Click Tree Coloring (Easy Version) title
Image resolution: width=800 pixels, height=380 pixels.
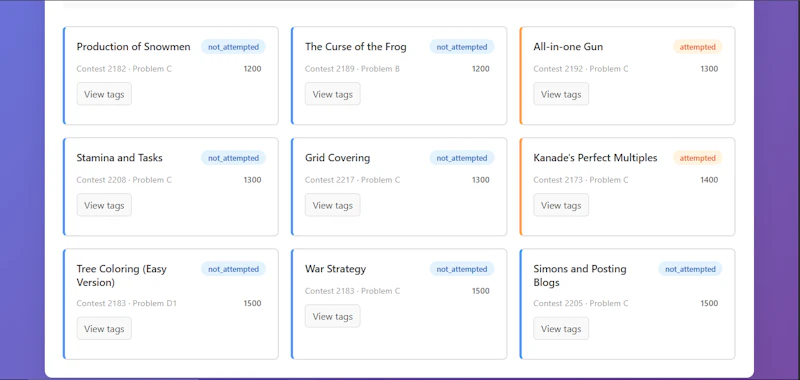[121, 275]
